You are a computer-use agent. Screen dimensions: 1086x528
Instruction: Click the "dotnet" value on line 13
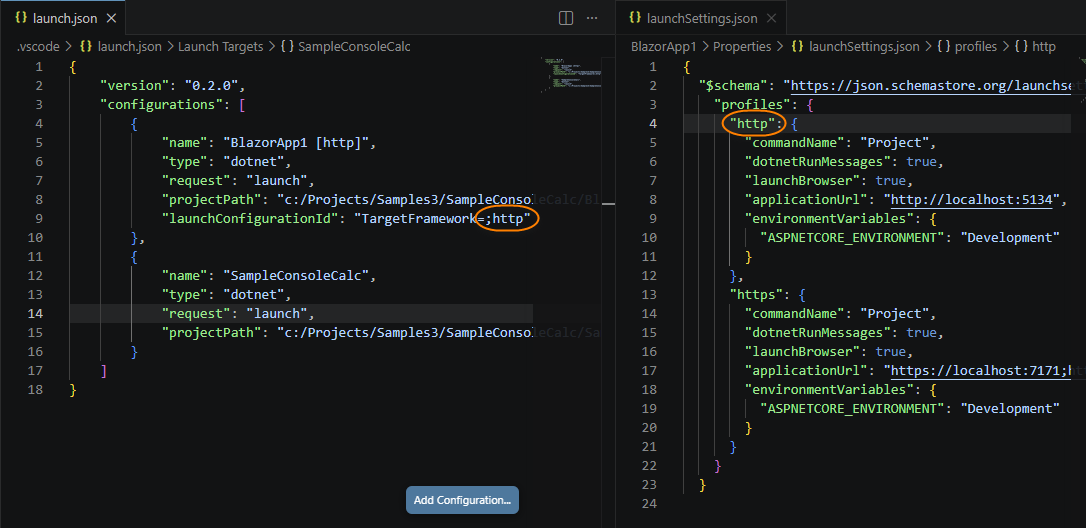pyautogui.click(x=253, y=295)
